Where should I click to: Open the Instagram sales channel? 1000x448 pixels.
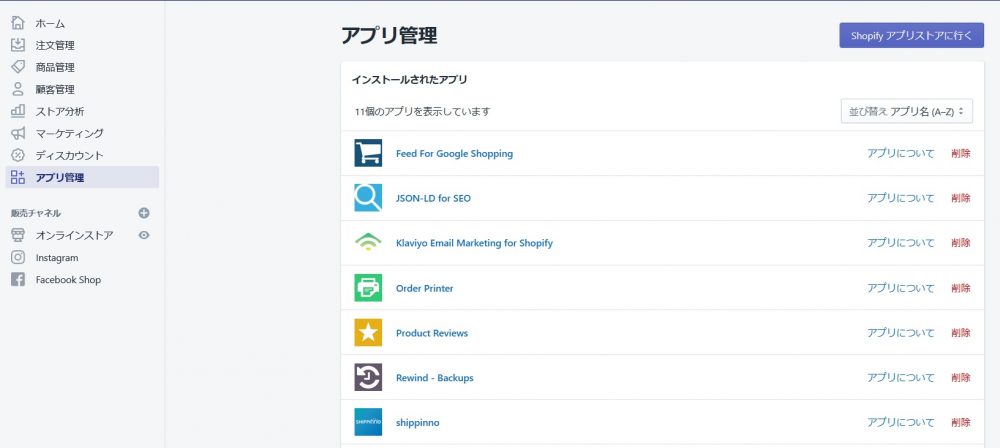(x=56, y=258)
